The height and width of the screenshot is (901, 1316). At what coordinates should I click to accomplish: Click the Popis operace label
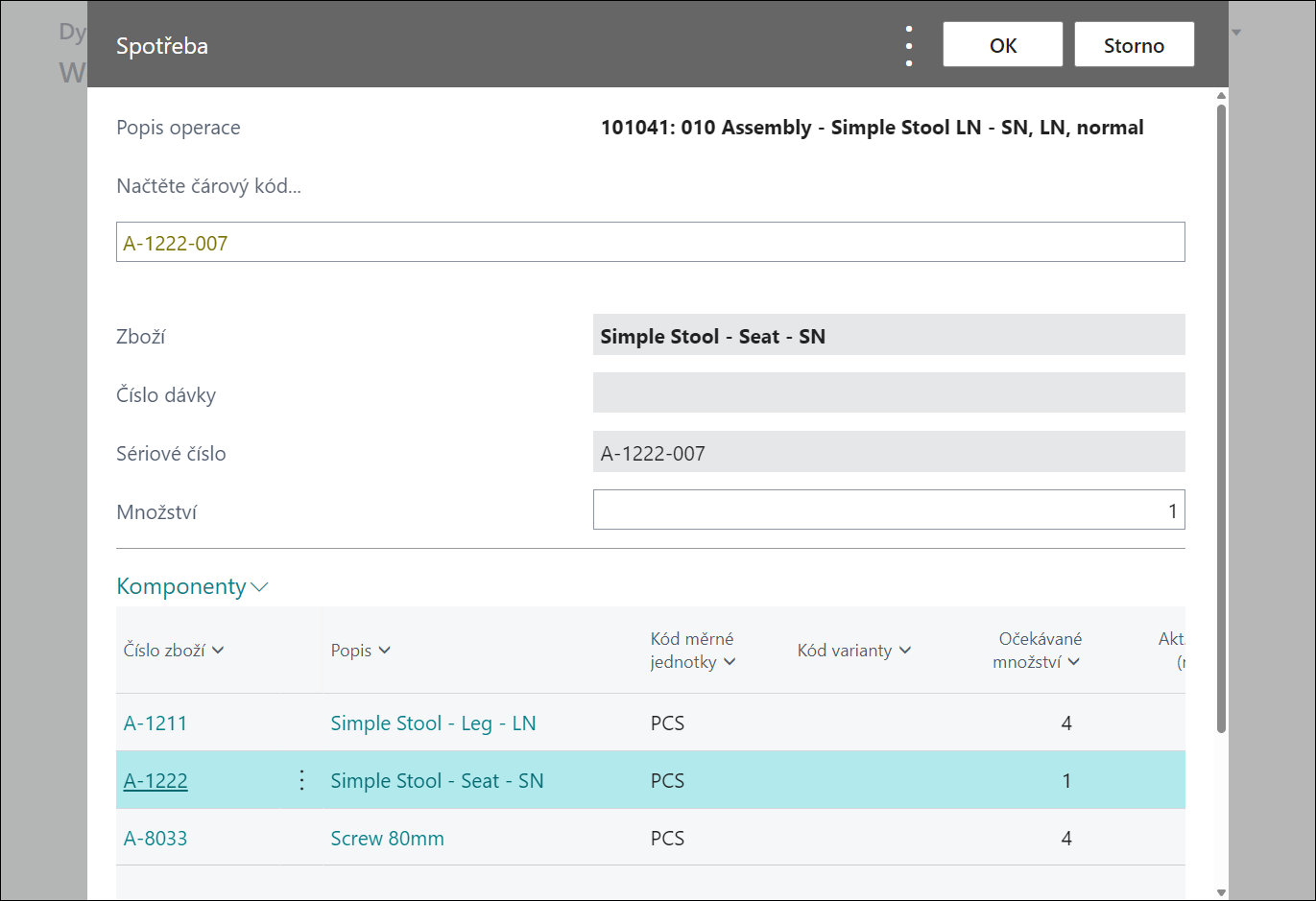point(179,128)
